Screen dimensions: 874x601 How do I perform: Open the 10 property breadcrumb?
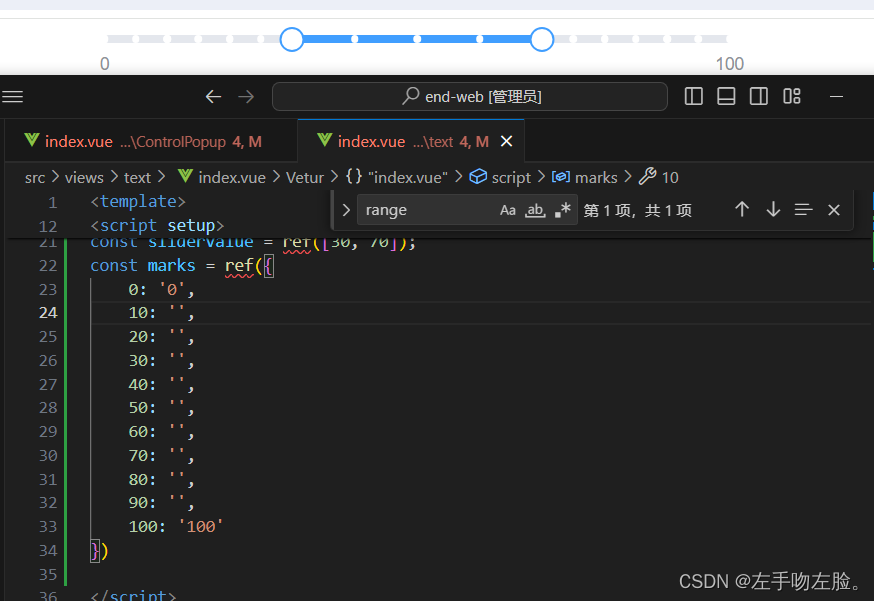click(x=658, y=177)
